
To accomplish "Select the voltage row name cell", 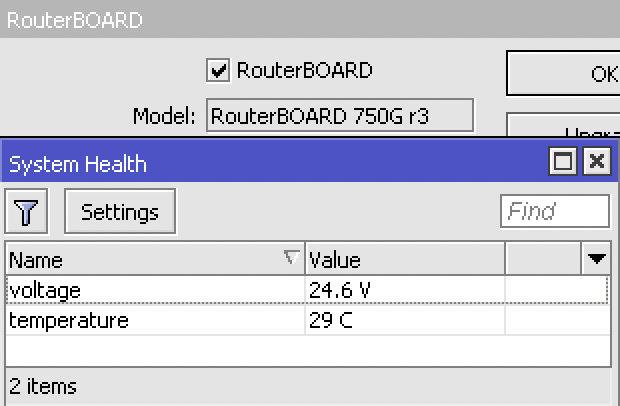I will click(x=155, y=291).
